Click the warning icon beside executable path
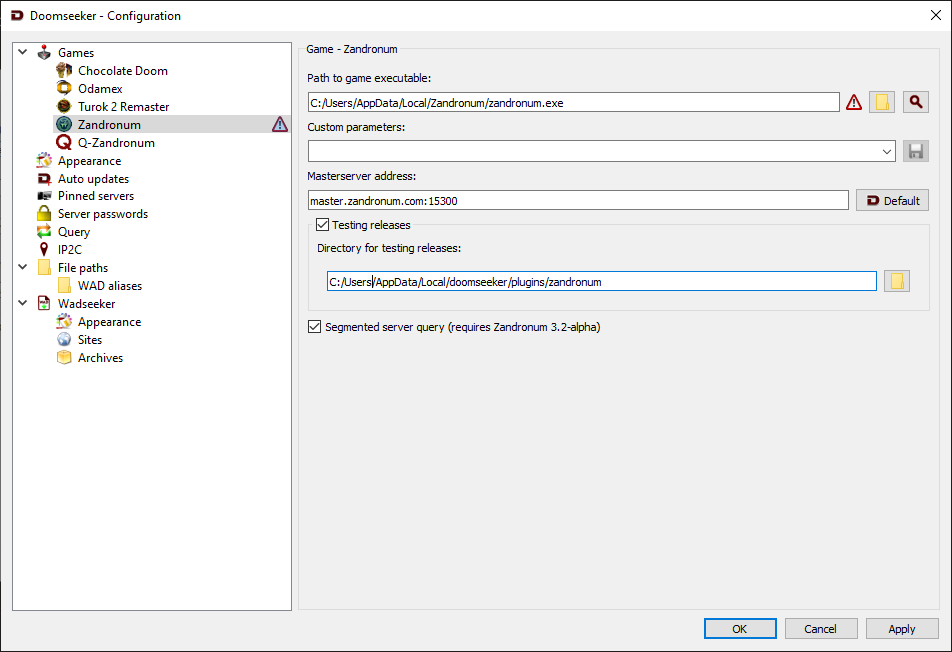952x652 pixels. pyautogui.click(x=854, y=102)
